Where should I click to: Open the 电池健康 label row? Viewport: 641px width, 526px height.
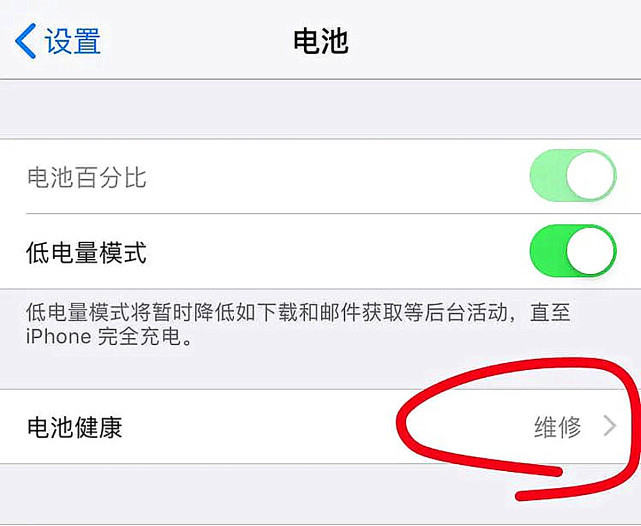[320, 427]
